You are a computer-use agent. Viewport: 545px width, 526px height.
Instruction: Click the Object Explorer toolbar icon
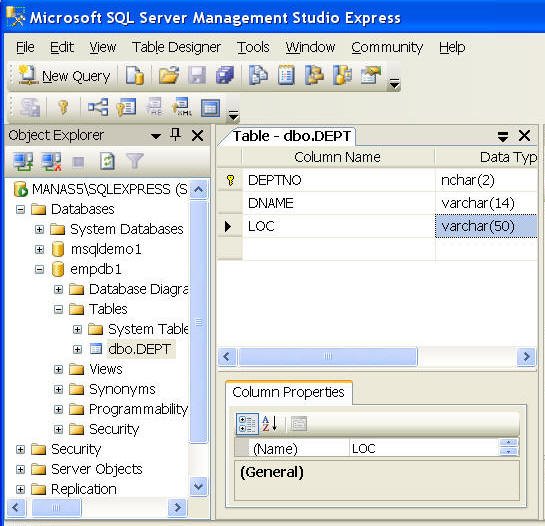coord(314,75)
